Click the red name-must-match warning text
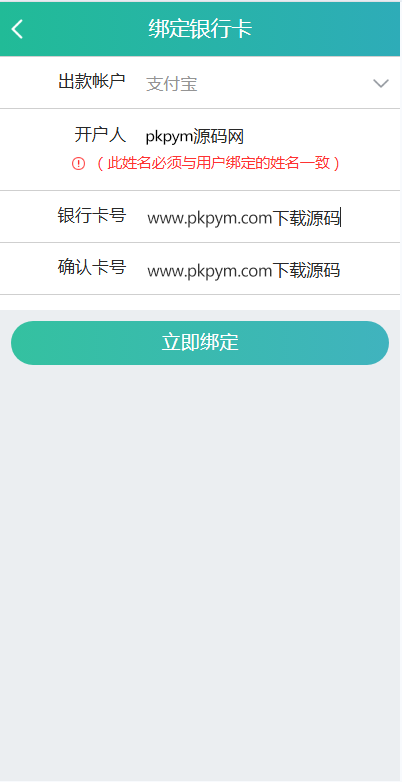Screen dimensions: 402x782 (x=218, y=163)
